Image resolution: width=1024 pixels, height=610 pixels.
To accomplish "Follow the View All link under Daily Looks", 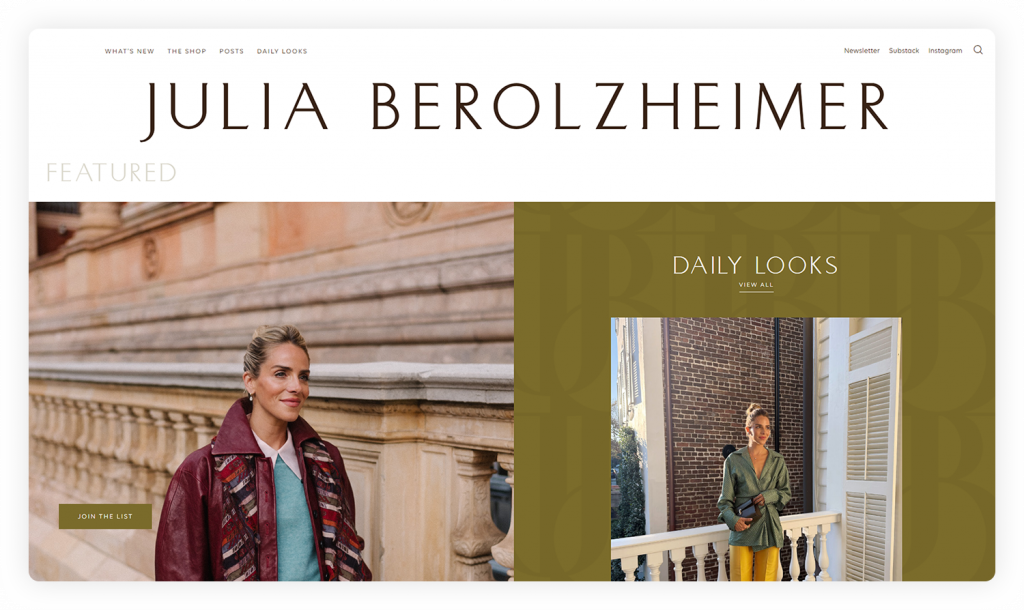I will [x=756, y=285].
